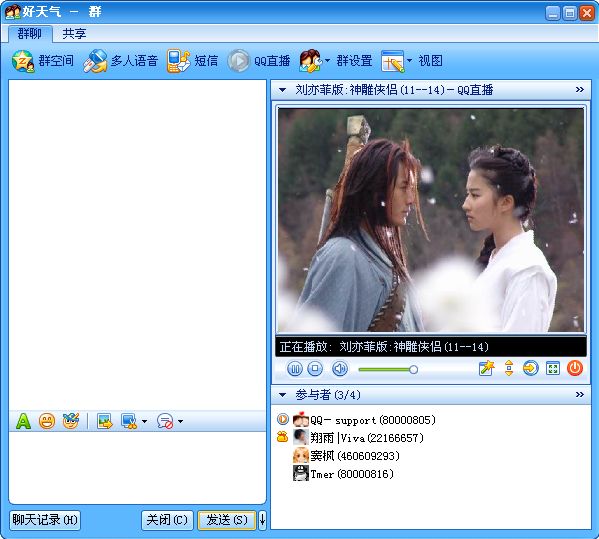Screen dimensions: 599x539
Task: Open the 群空间 group space icon
Action: click(x=23, y=61)
